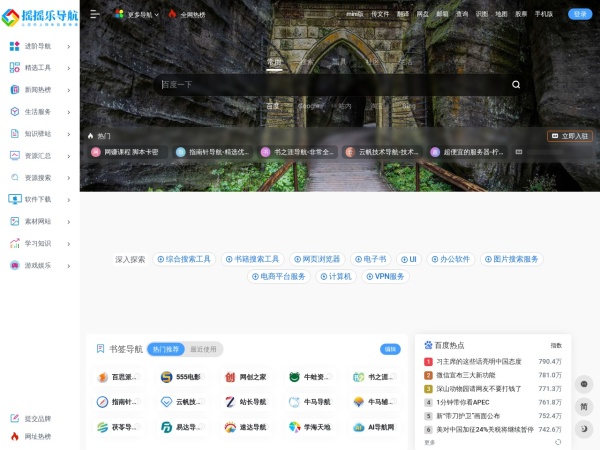
Task: Switch bookmarks to 最近使用 view
Action: pos(203,350)
